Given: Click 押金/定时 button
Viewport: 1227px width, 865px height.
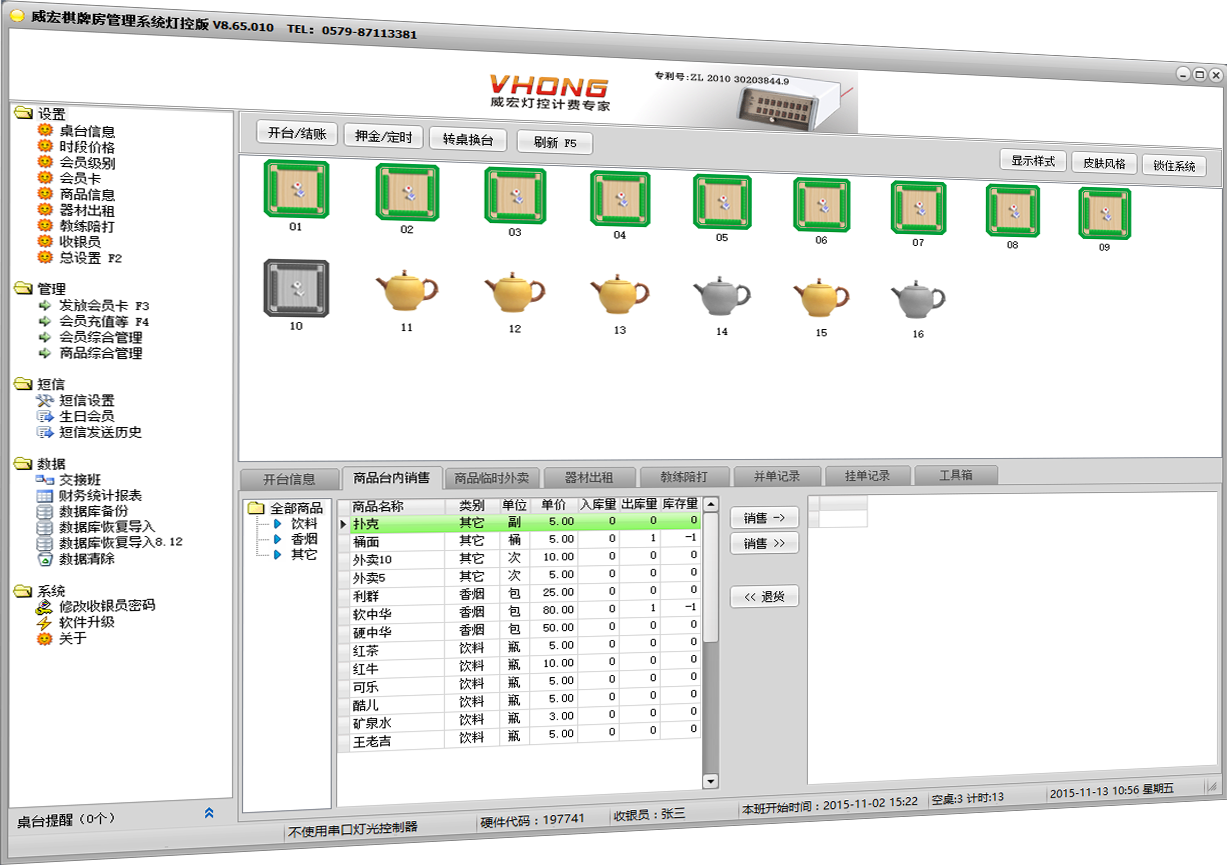Looking at the screenshot, I should (x=383, y=137).
